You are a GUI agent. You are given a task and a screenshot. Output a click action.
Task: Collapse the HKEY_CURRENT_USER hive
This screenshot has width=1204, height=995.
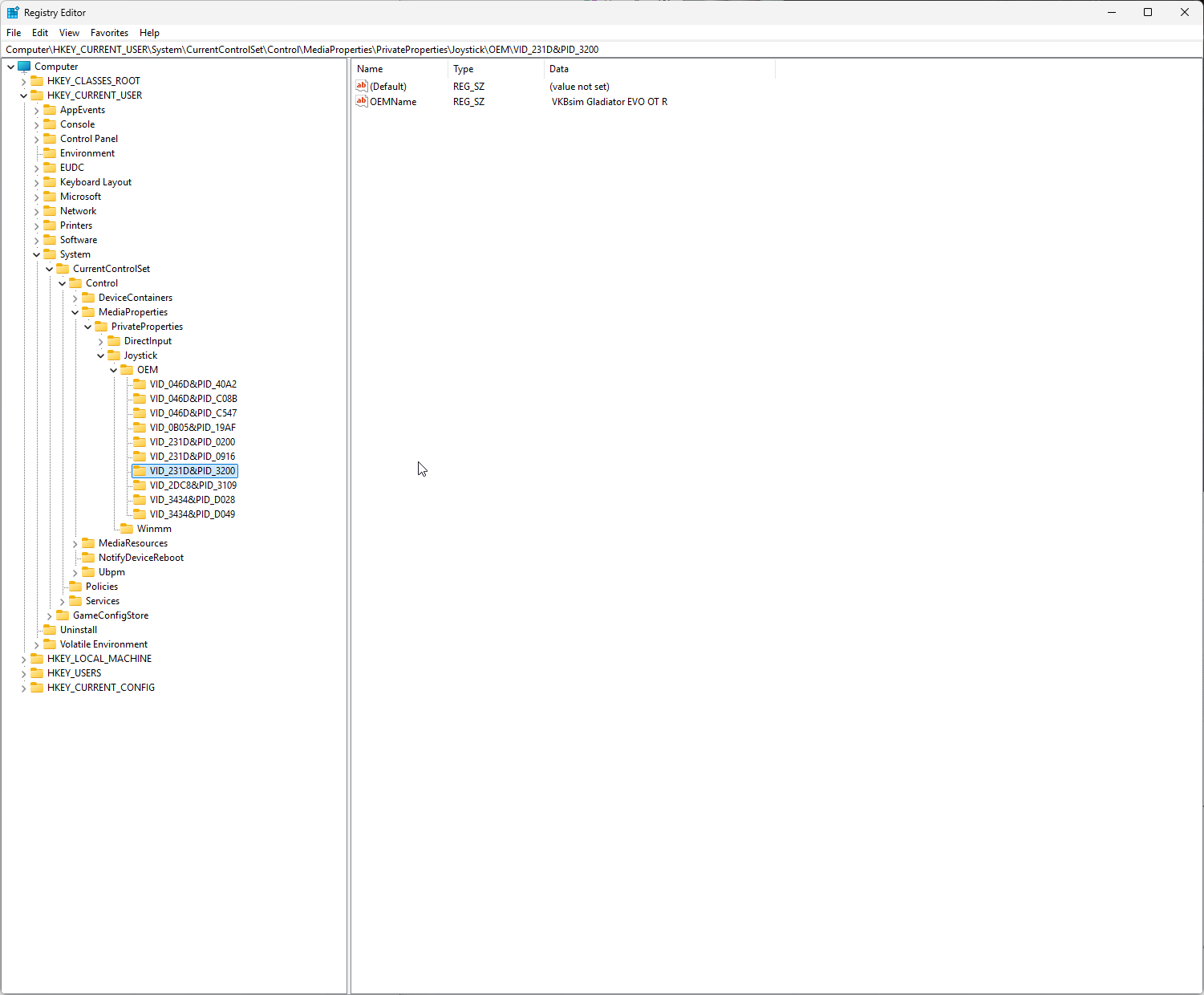pos(23,95)
